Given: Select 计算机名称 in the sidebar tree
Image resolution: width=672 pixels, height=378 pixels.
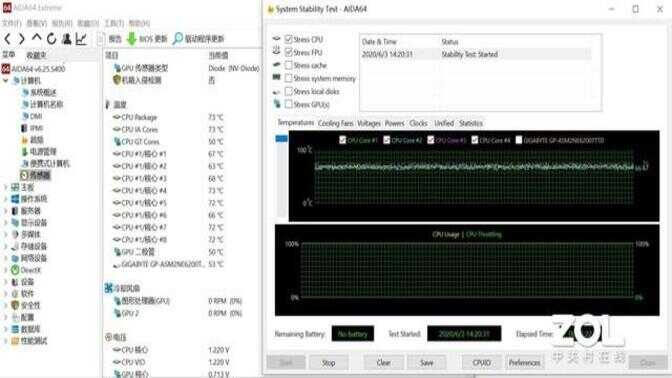Looking at the screenshot, I should tap(42, 104).
